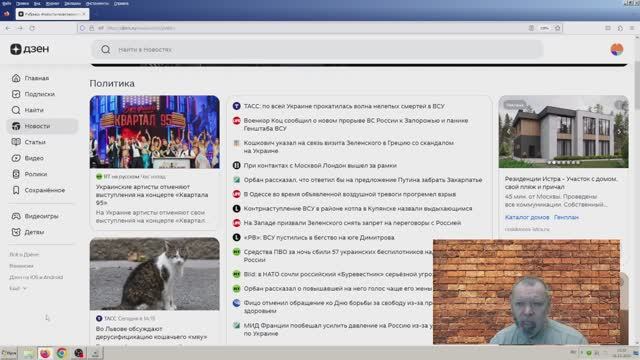This screenshot has width=640, height=360.
Task: Open Дзен на iOS и Android link
Action: pos(36,277)
